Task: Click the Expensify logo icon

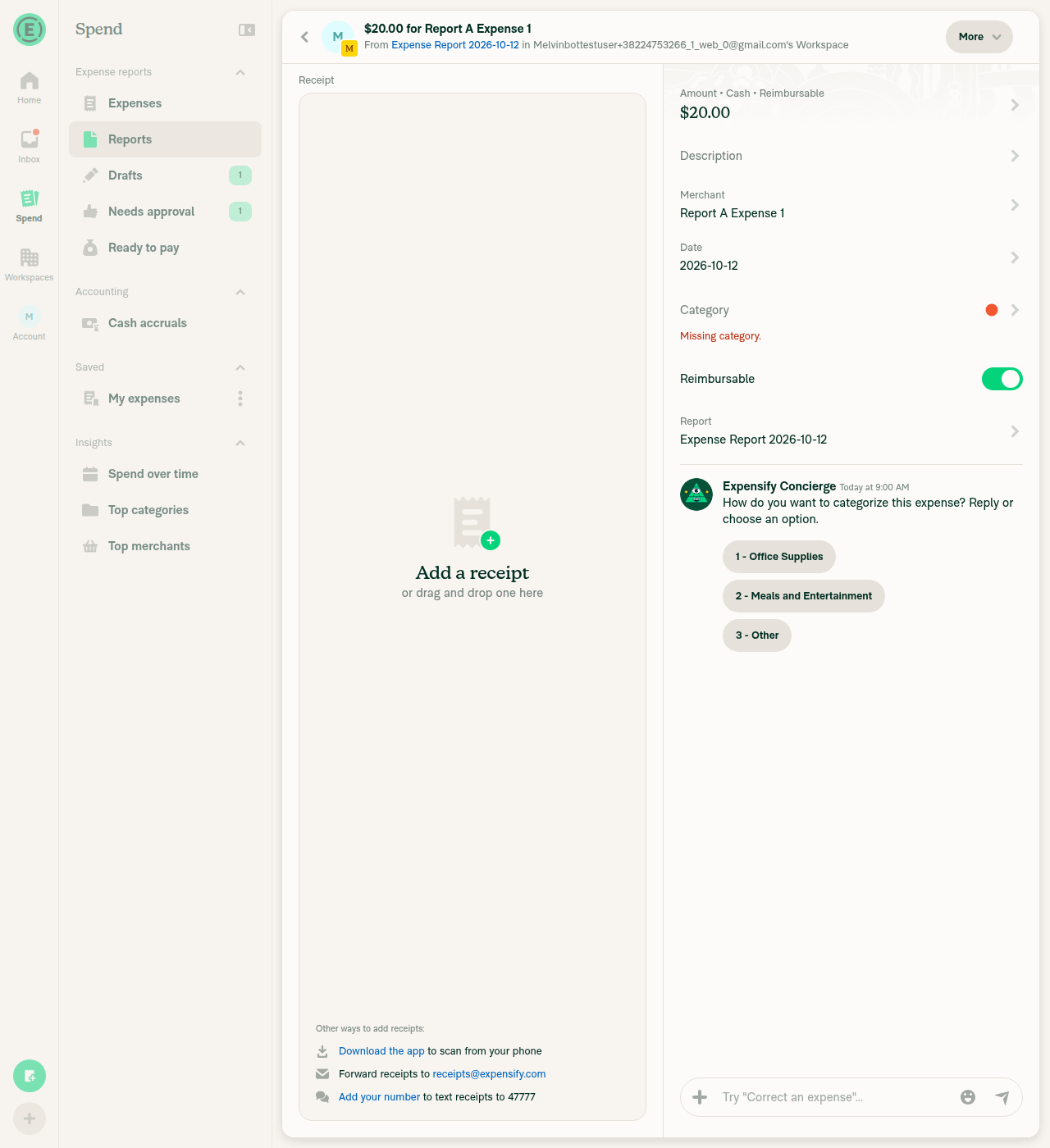Action: pos(30,30)
